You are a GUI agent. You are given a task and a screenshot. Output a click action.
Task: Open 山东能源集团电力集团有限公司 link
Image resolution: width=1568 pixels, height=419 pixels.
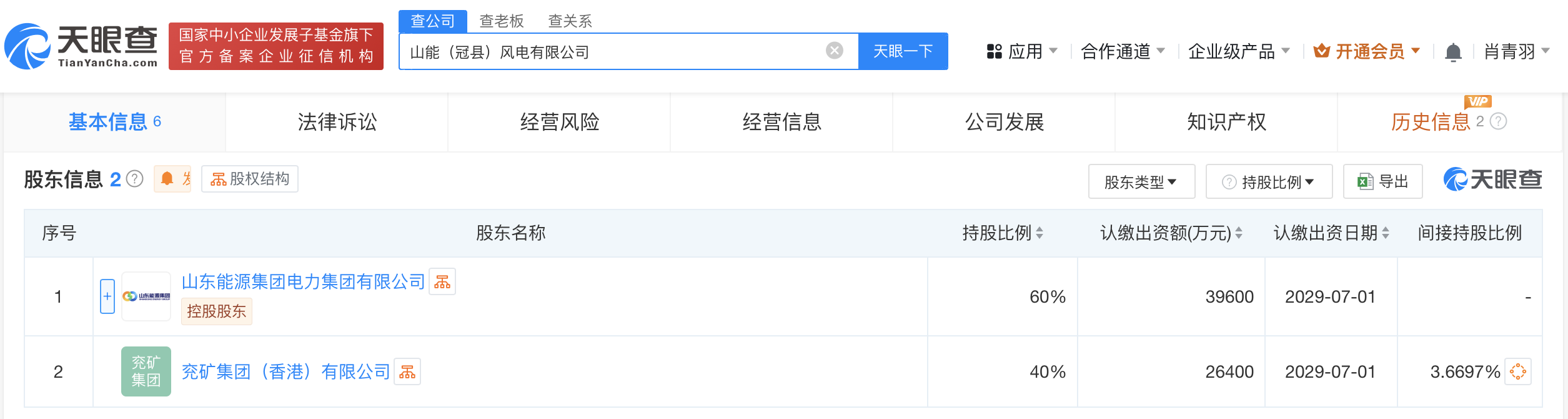click(x=303, y=282)
